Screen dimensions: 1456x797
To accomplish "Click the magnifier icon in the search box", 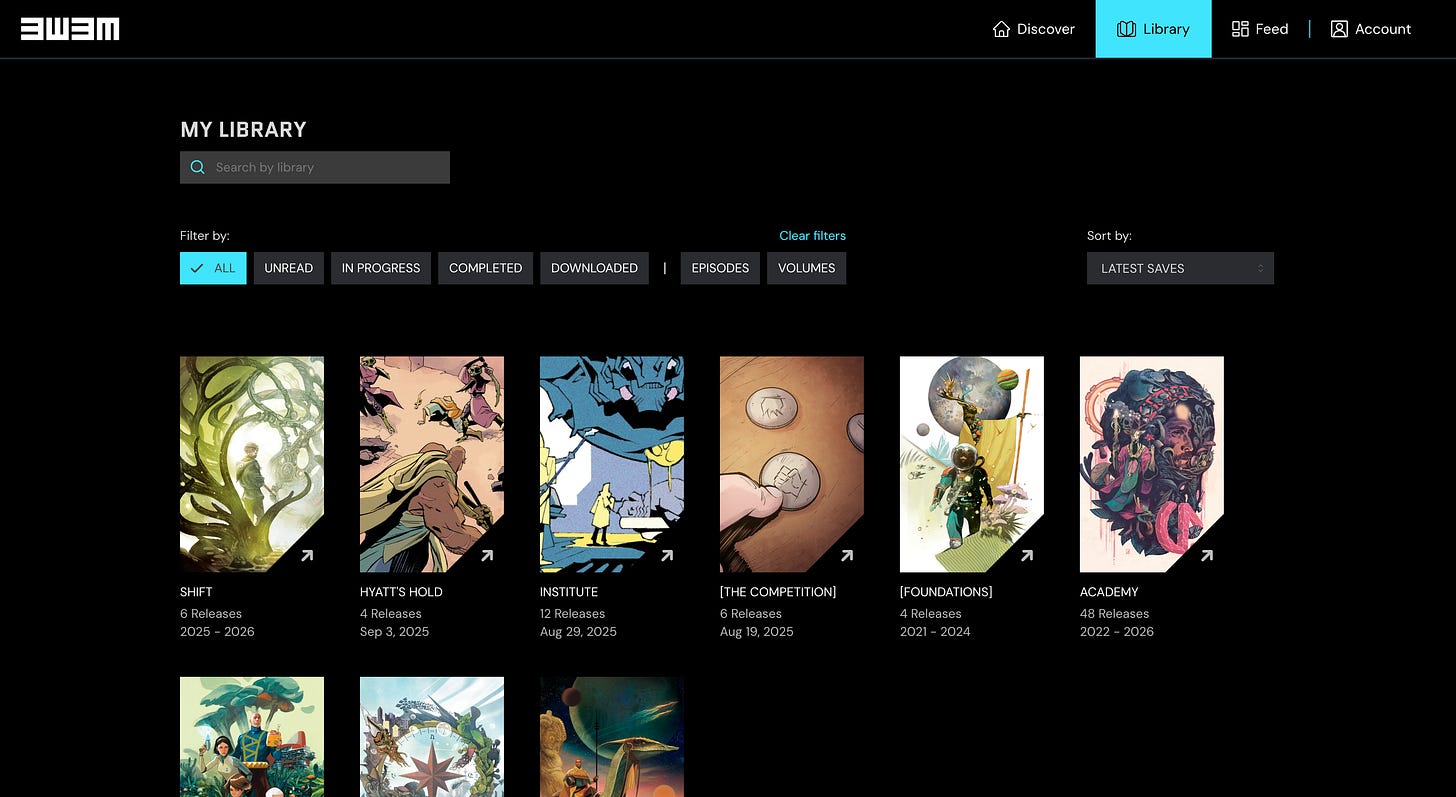I will click(x=198, y=167).
